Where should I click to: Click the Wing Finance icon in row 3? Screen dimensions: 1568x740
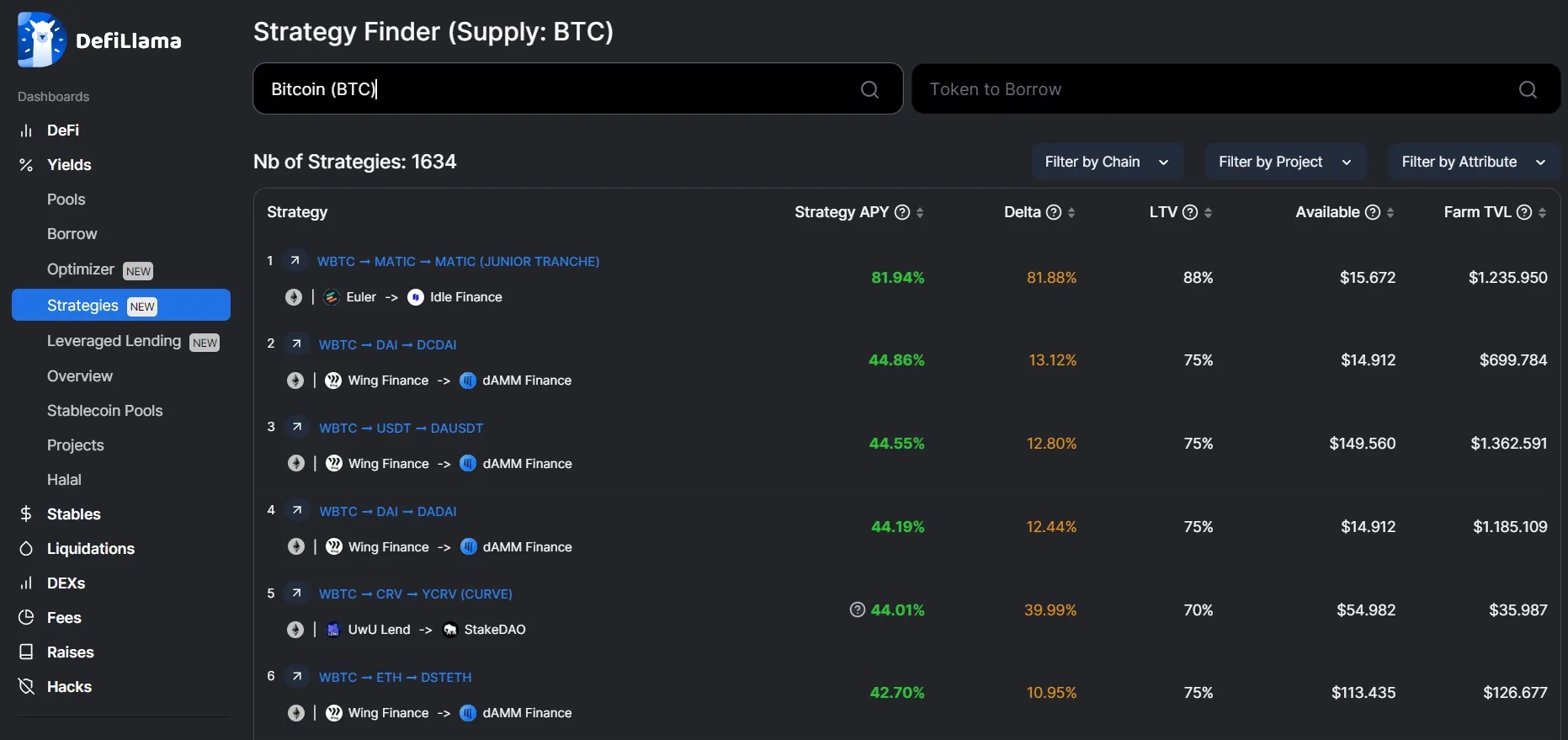(334, 464)
